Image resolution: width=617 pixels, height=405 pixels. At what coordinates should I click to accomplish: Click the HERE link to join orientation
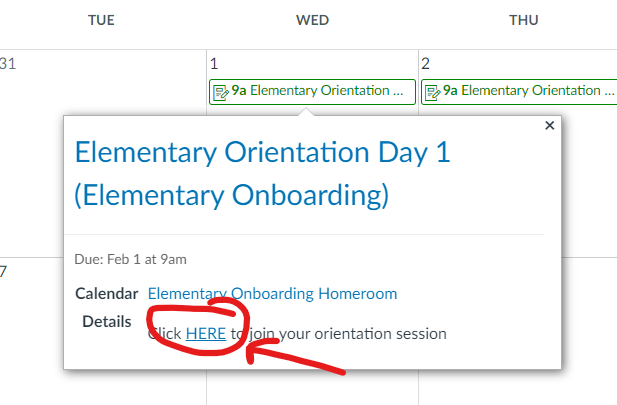[x=206, y=333]
